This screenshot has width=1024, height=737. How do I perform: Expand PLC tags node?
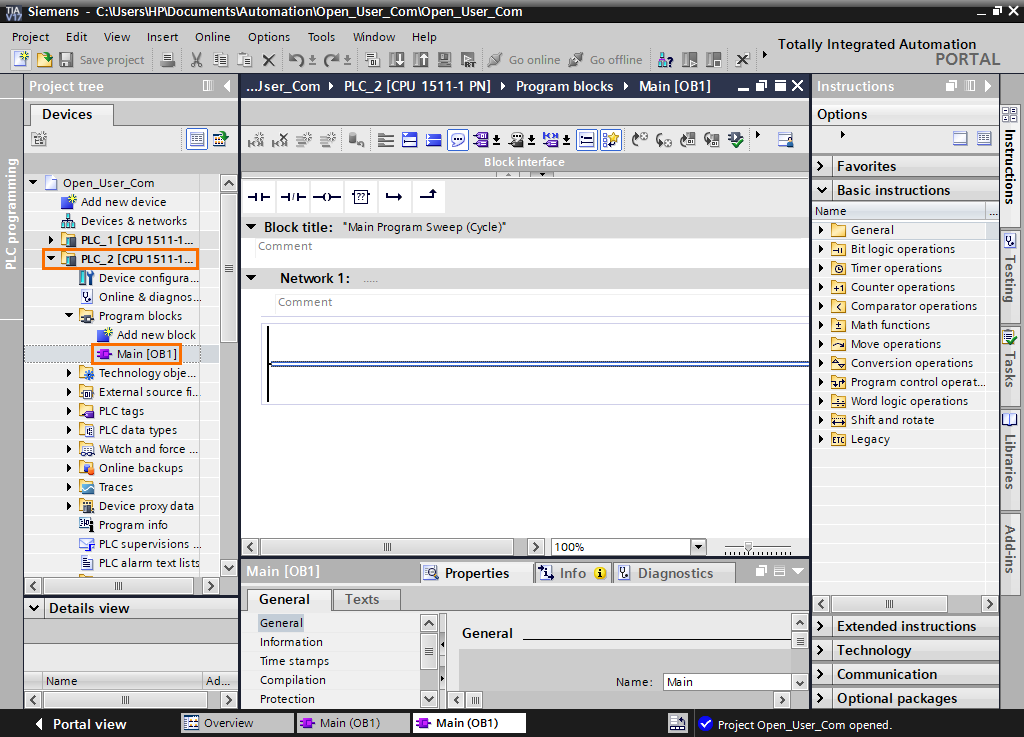pos(69,411)
